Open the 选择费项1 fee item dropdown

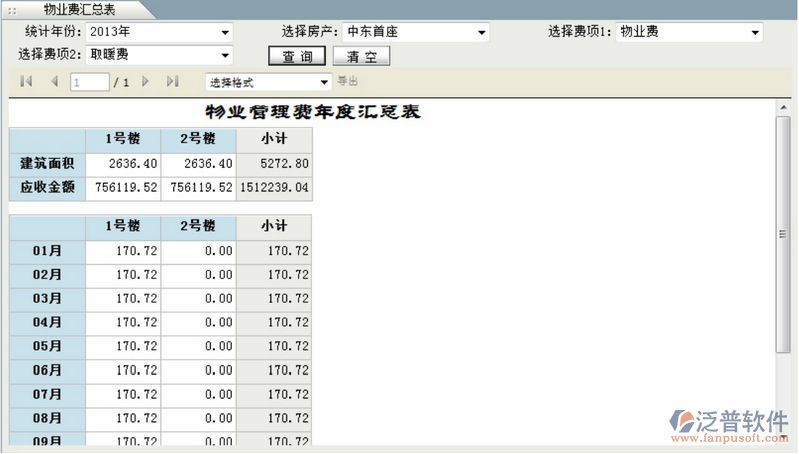point(755,32)
